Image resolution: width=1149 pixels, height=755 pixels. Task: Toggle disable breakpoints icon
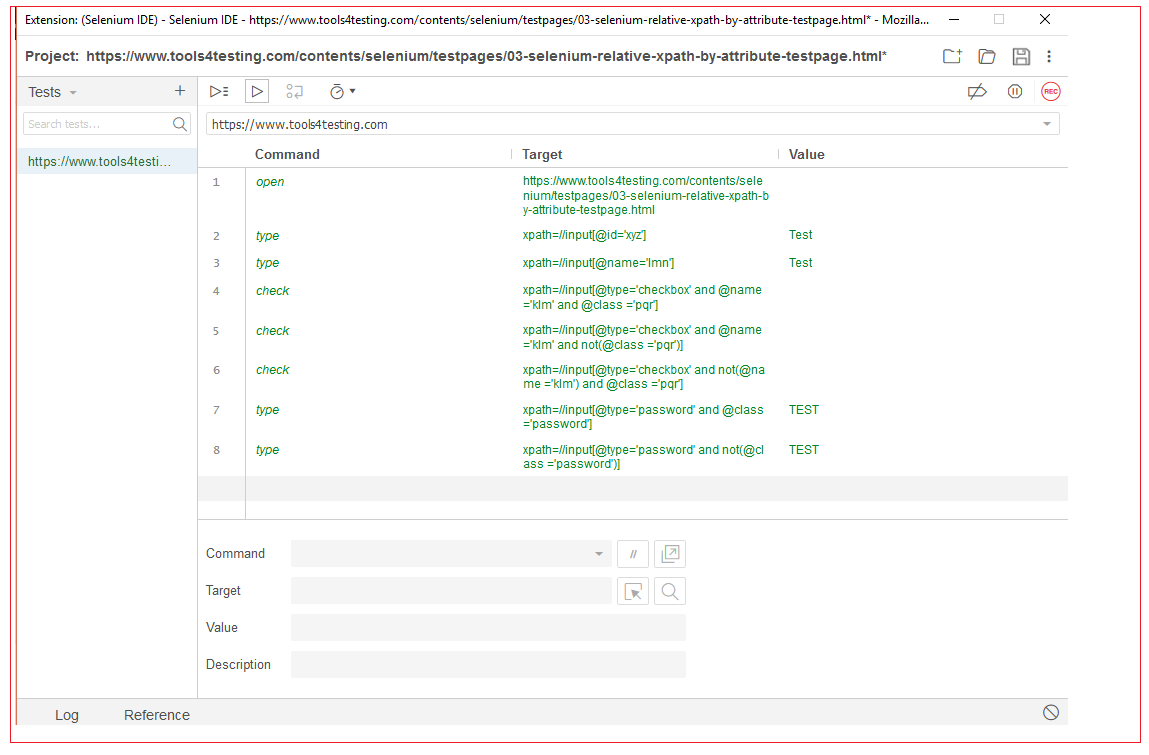click(977, 92)
